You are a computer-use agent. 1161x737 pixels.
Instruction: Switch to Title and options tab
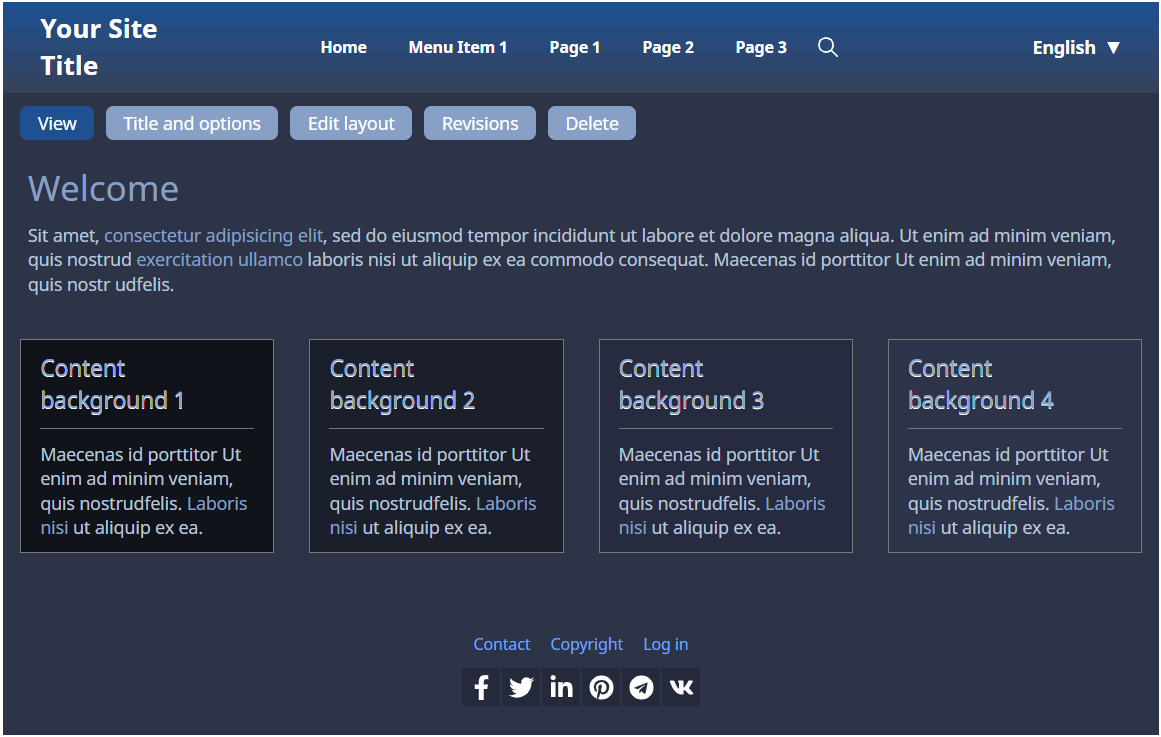[192, 123]
